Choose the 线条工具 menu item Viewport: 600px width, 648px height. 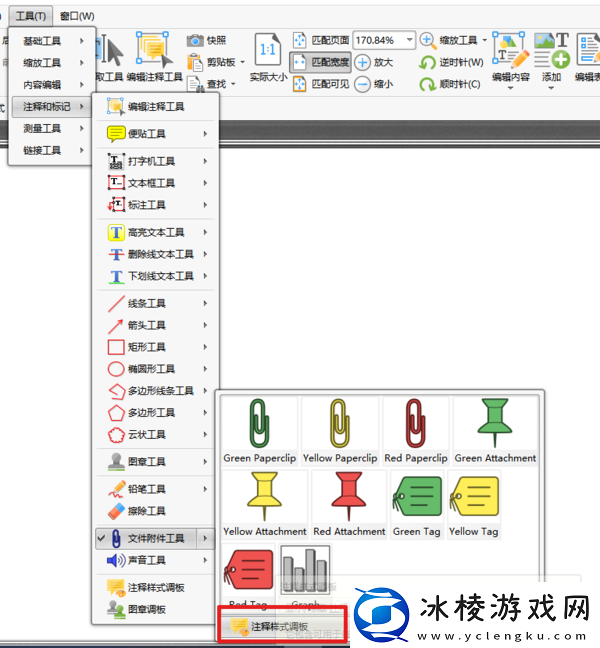pos(155,303)
